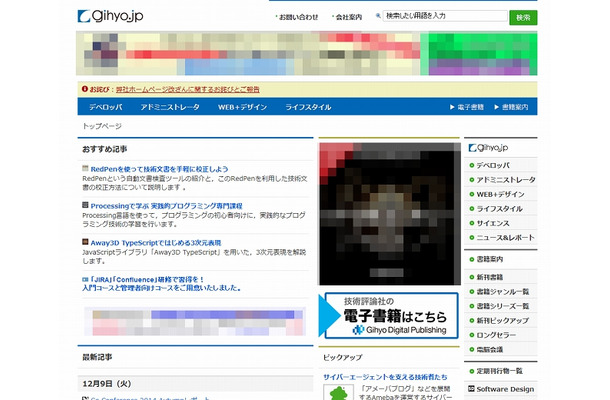The width and height of the screenshot is (610, 400).
Task: Open Away3D TypeScript 3D article link
Action: (x=156, y=243)
